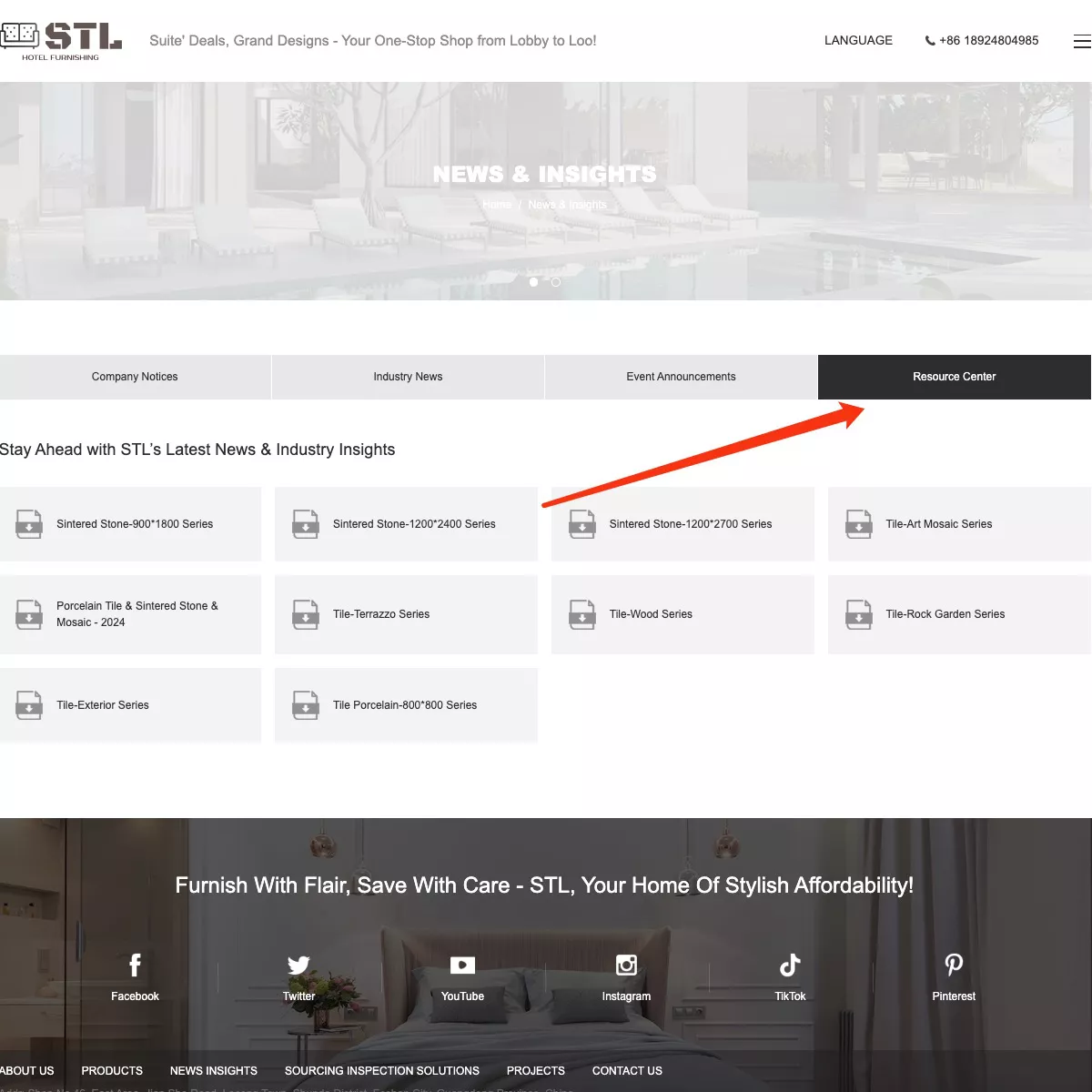This screenshot has width=1092, height=1092.
Task: Download icon for Tile-Art Mosaic Series
Action: coord(859,524)
